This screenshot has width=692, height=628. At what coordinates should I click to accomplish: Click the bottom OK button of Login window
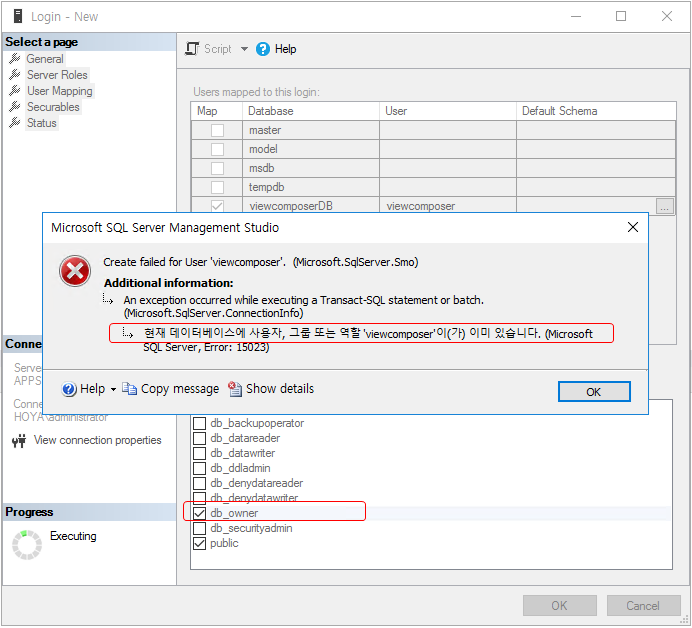(x=560, y=606)
